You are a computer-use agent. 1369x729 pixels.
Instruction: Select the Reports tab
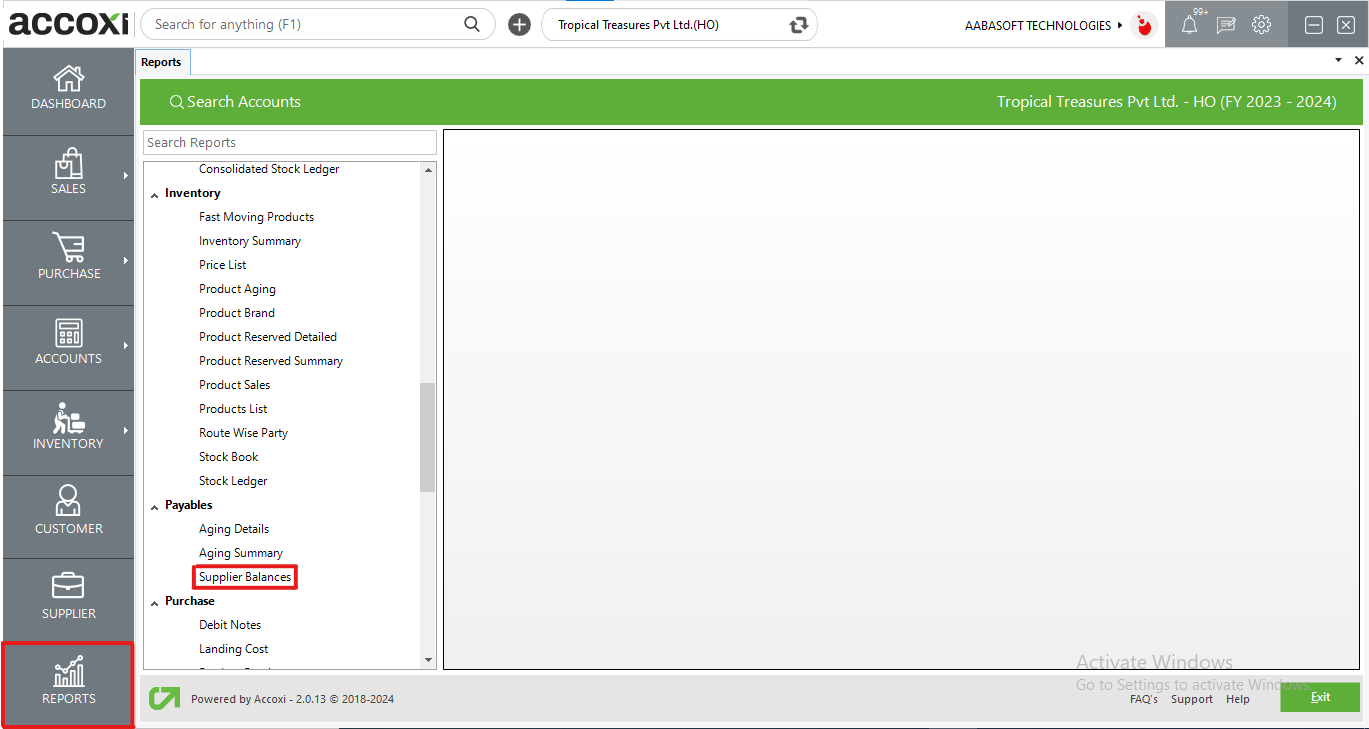coord(161,62)
